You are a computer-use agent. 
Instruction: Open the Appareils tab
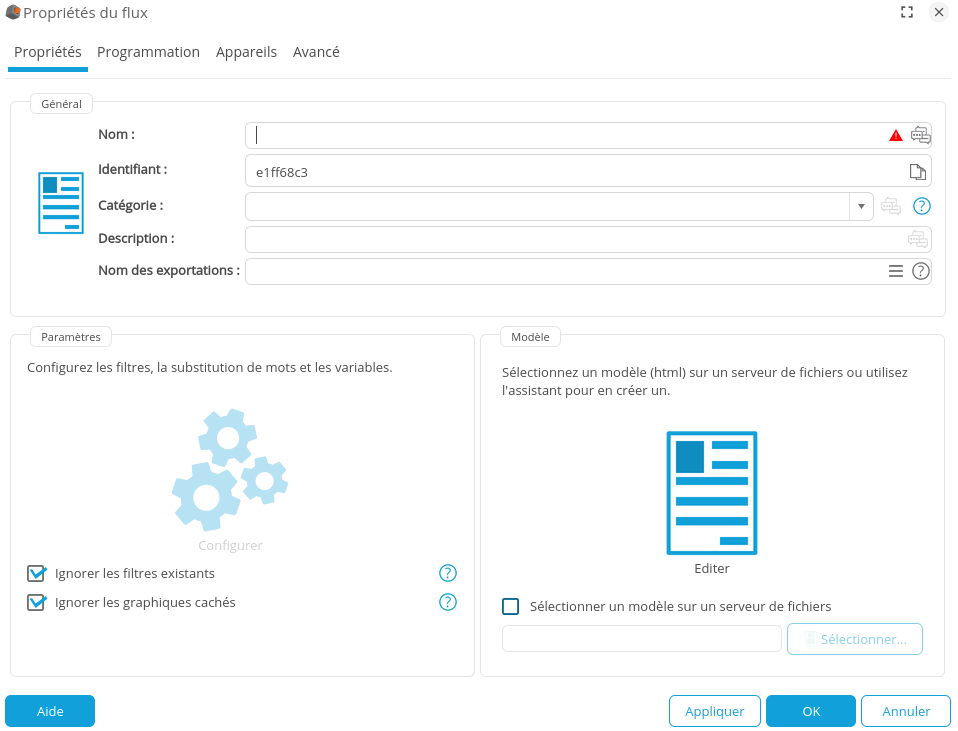click(x=246, y=52)
